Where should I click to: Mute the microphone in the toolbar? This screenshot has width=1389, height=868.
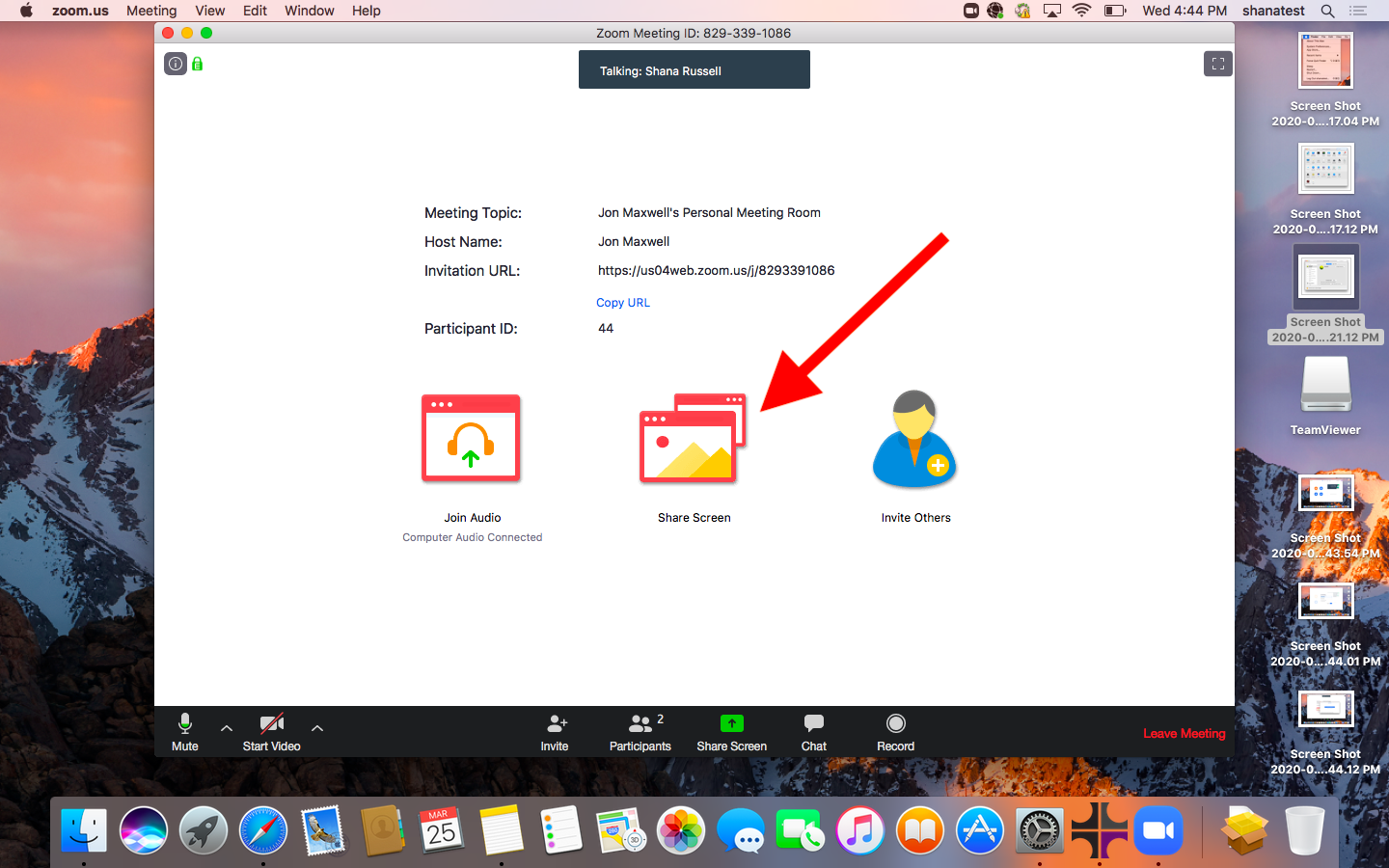pos(185,733)
